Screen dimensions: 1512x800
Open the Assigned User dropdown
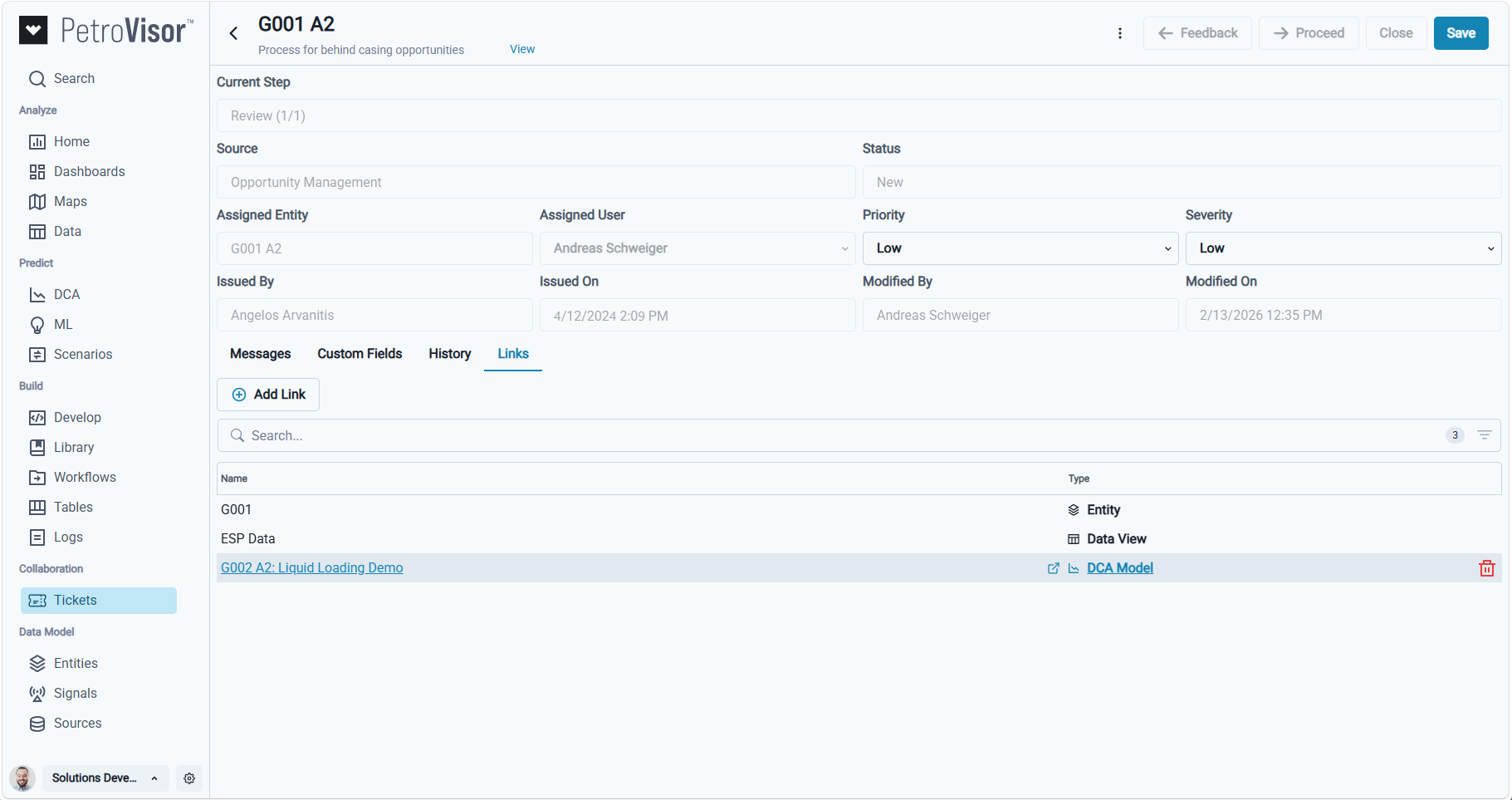697,248
